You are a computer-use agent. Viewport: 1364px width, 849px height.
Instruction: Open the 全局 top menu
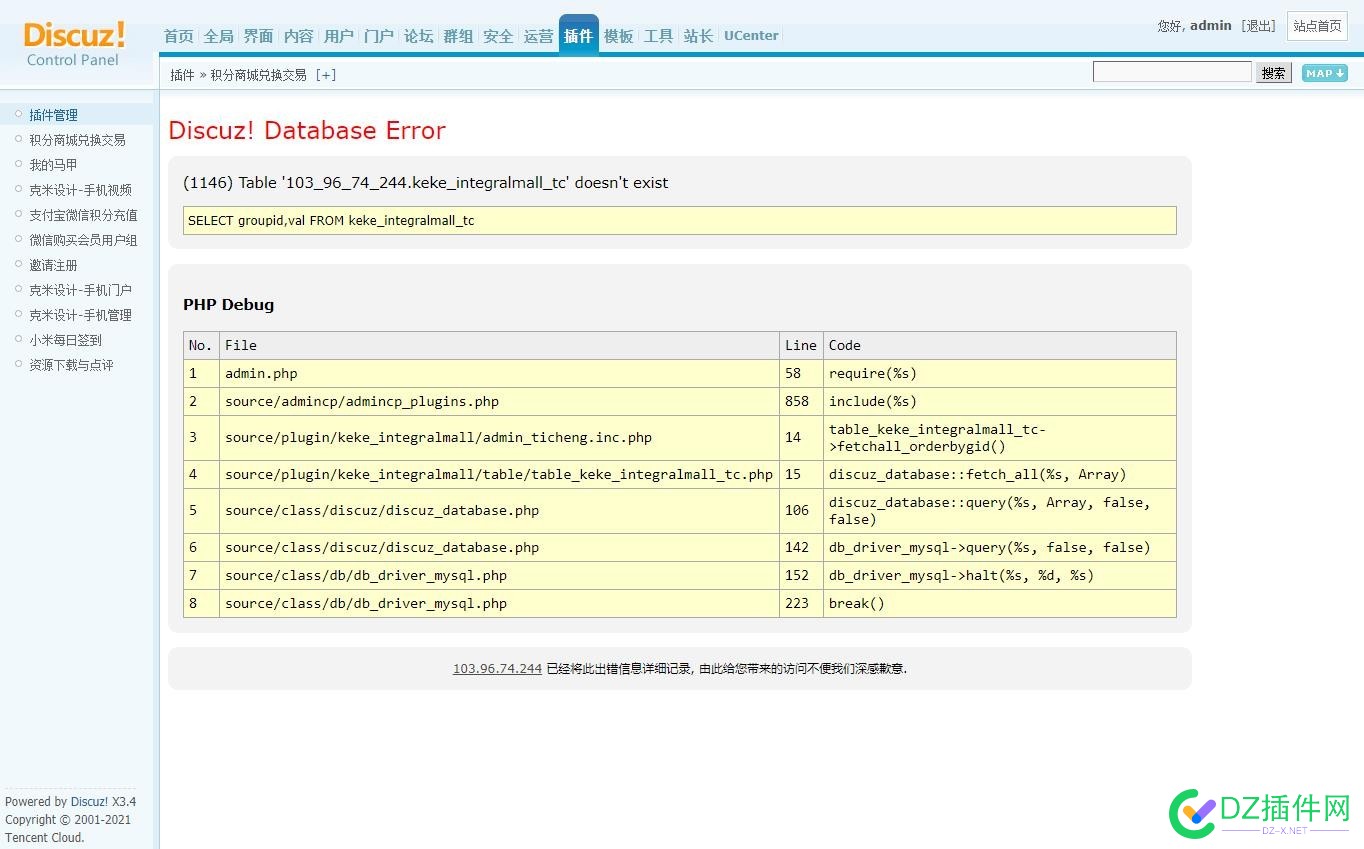click(219, 36)
